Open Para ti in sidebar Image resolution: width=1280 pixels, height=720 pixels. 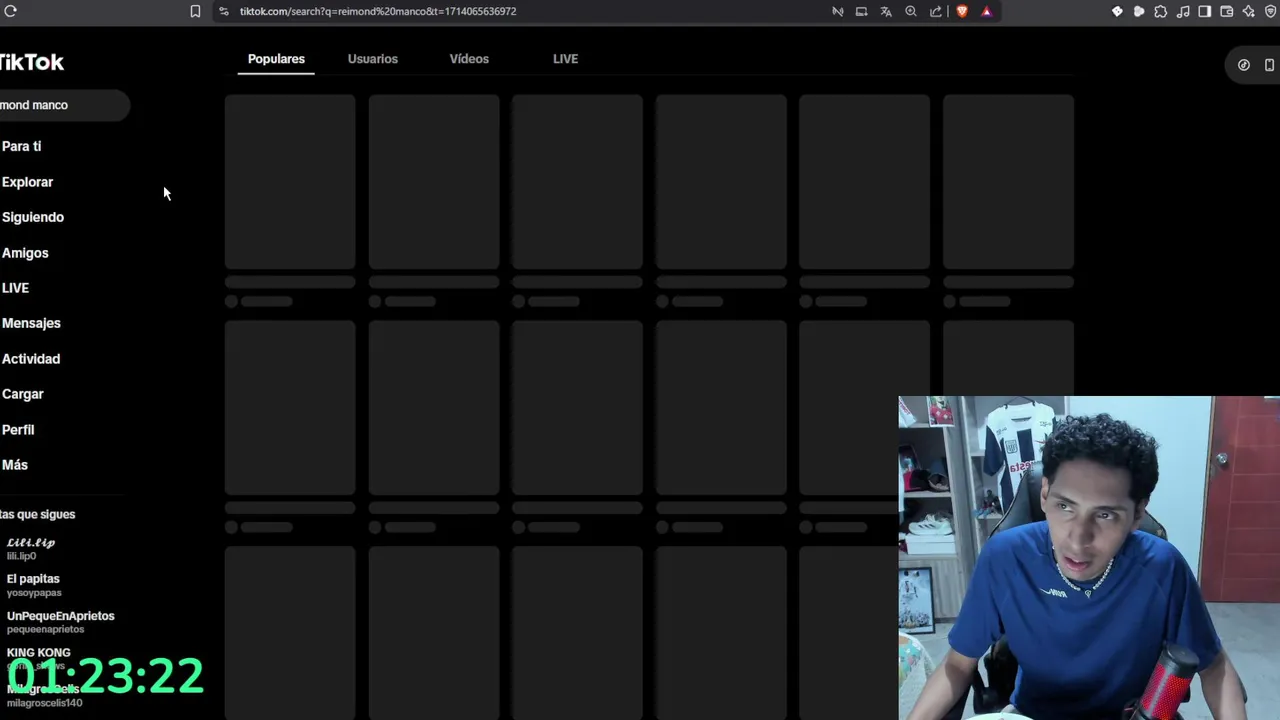point(22,146)
